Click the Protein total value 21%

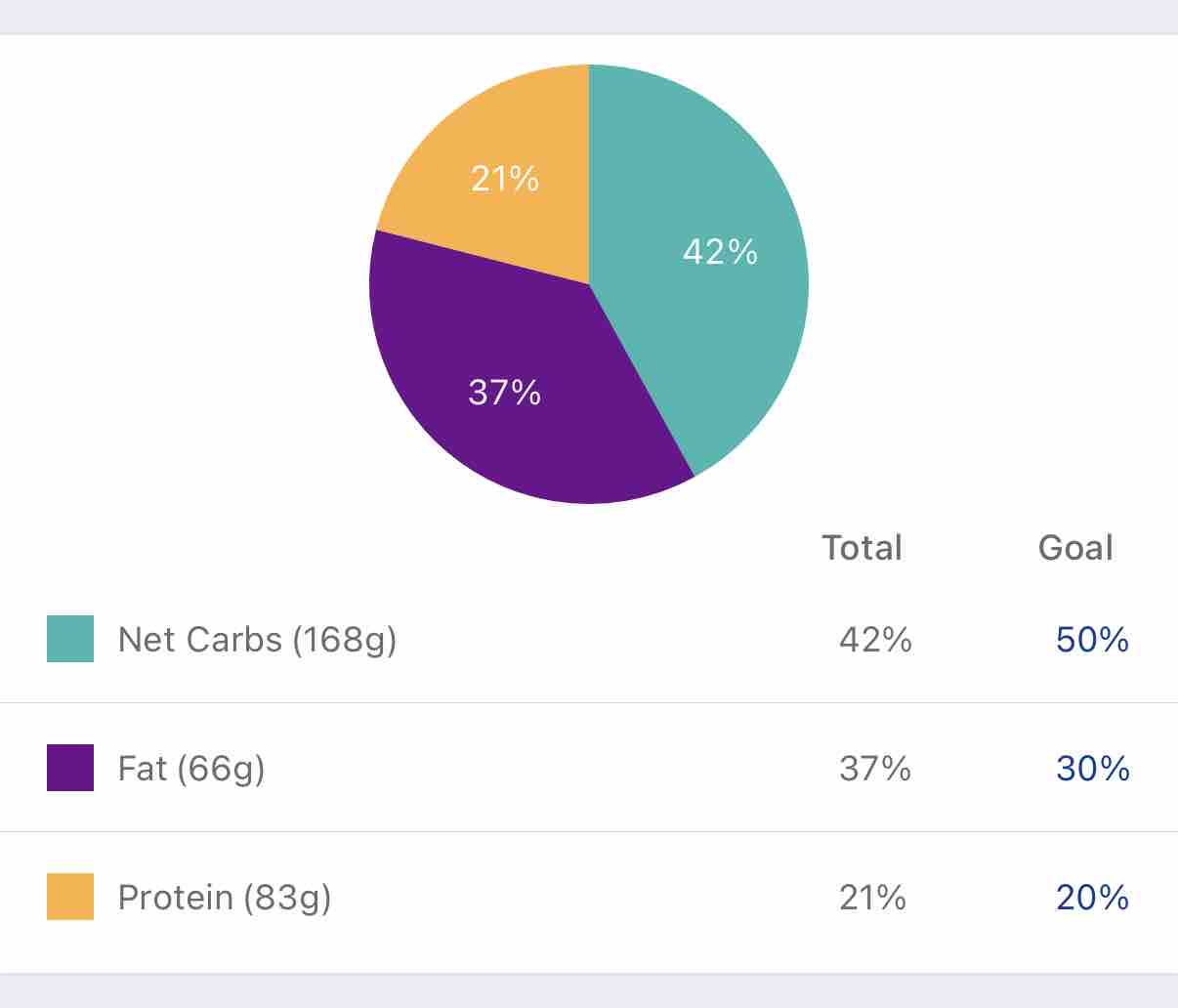(872, 898)
